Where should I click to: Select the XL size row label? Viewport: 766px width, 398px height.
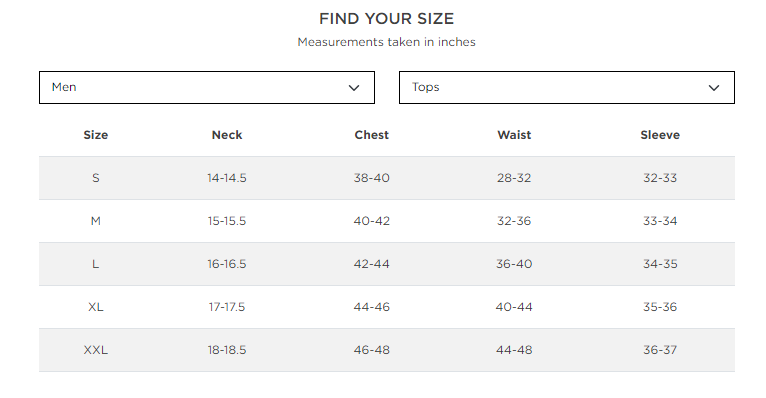[96, 307]
